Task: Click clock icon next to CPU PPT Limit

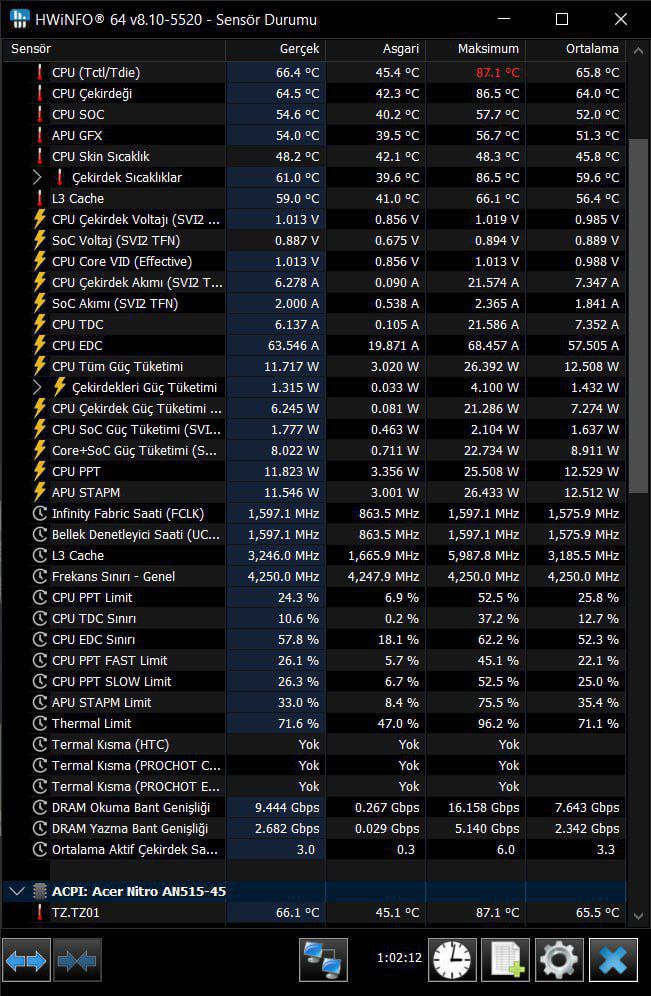Action: [x=40, y=597]
